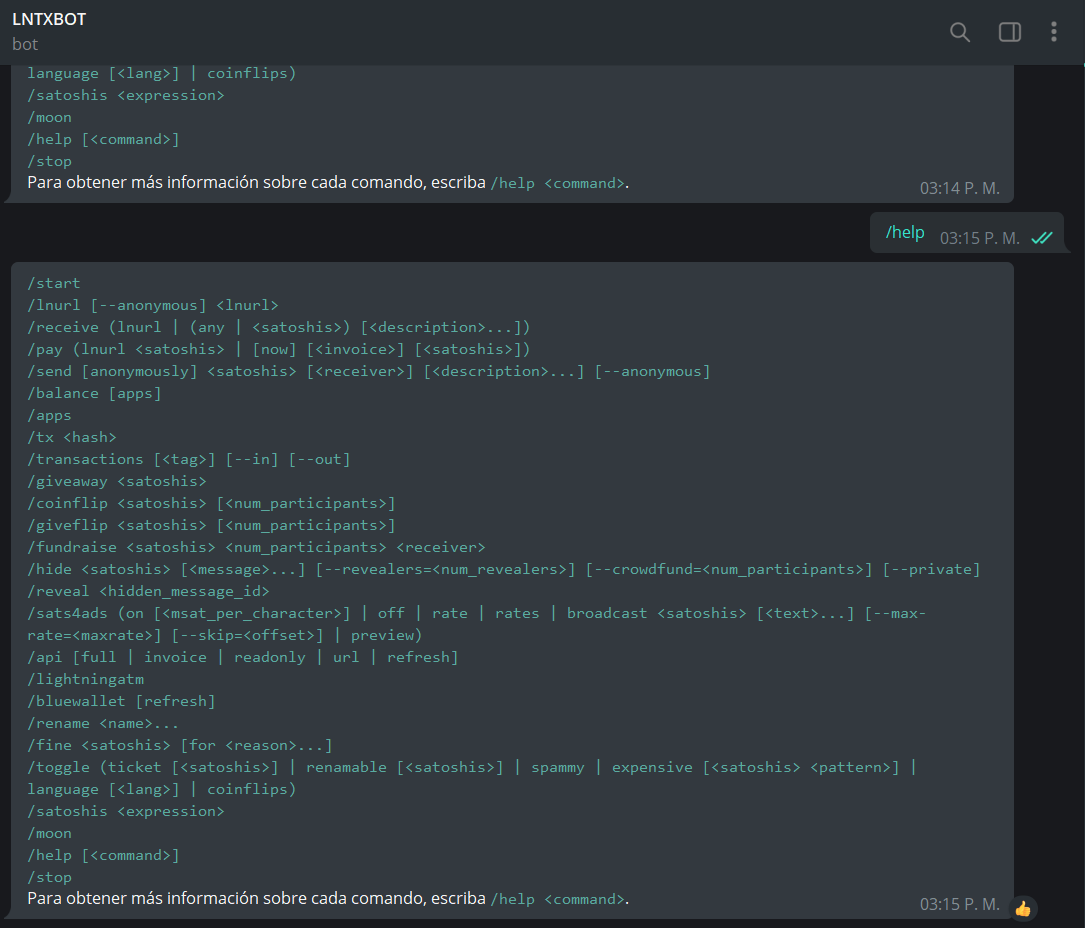Select the /giveflip <satoshis> command line

pyautogui.click(x=212, y=526)
